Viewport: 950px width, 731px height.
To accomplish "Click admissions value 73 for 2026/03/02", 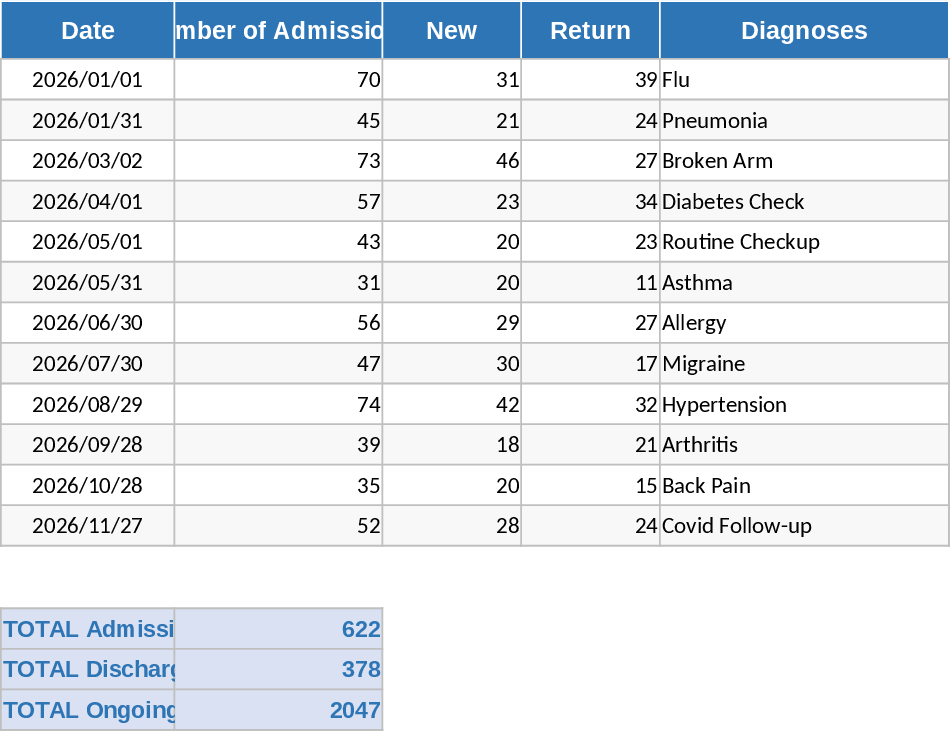I will pos(278,161).
